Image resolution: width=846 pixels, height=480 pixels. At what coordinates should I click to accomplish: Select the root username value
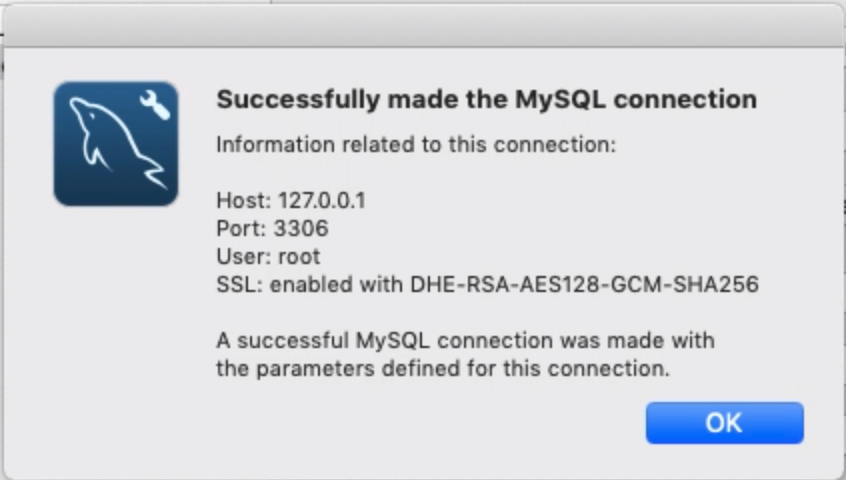(299, 257)
